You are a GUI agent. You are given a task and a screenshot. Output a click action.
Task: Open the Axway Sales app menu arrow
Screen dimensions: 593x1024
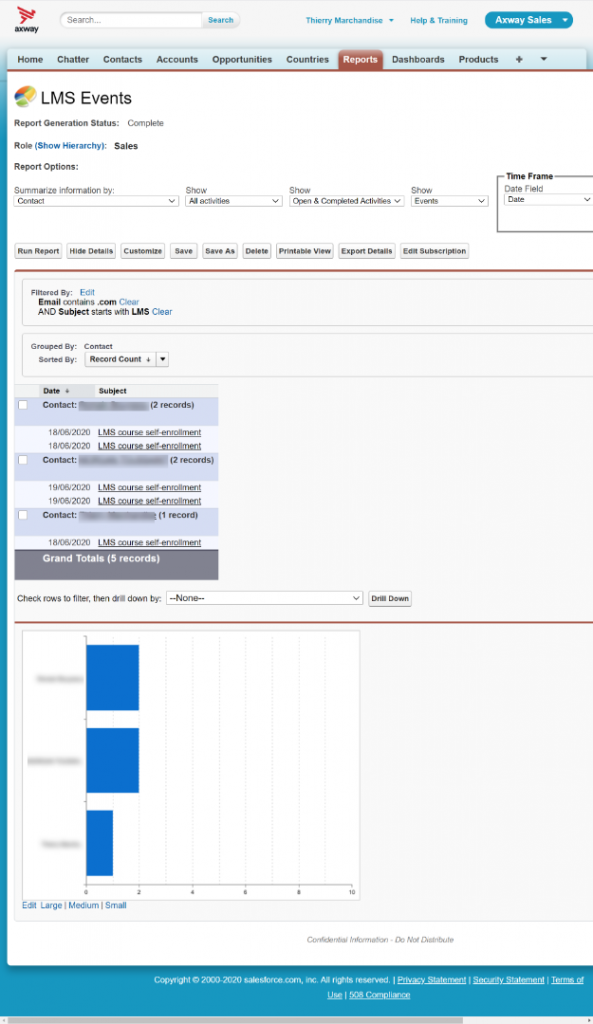coord(565,20)
